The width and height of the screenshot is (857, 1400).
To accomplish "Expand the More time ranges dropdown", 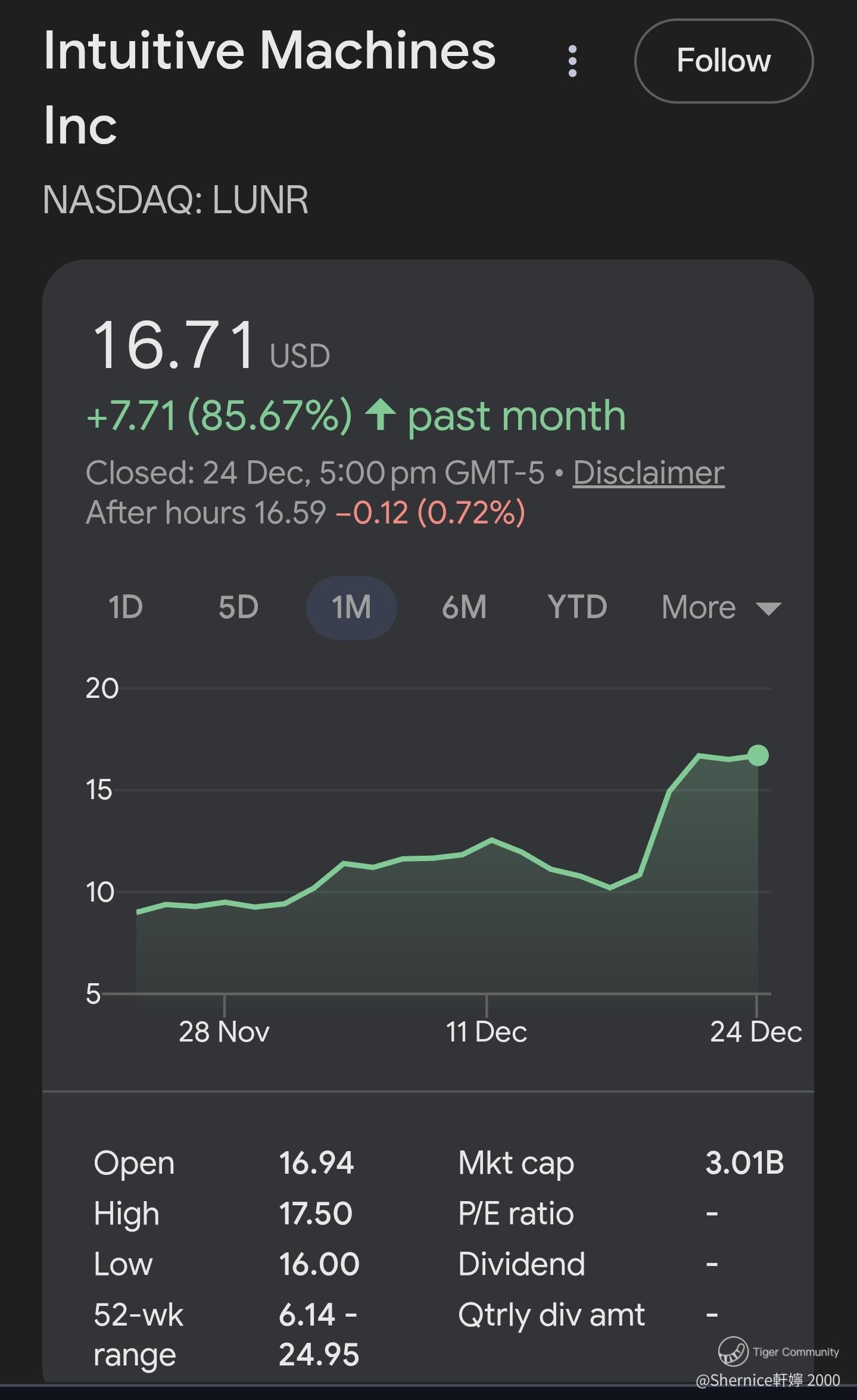I will 721,607.
